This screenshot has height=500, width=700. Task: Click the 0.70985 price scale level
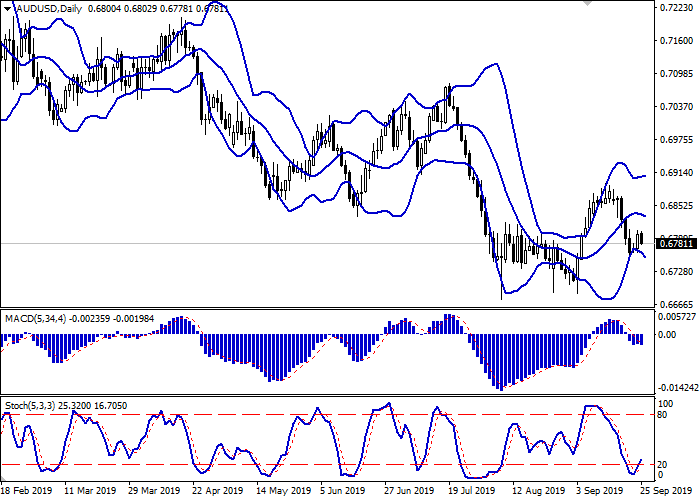674,74
